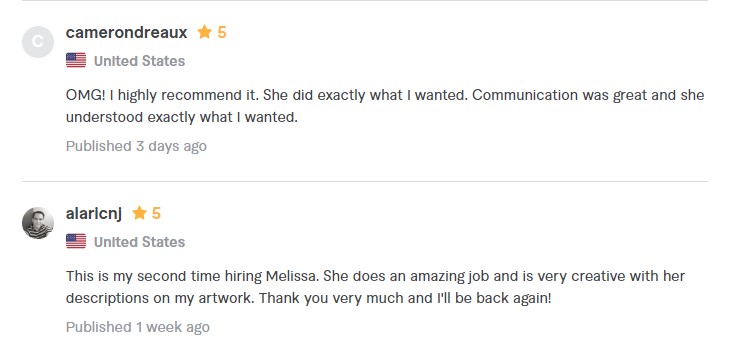
Task: Click the US flag under alaricnj
Action: (x=76, y=241)
